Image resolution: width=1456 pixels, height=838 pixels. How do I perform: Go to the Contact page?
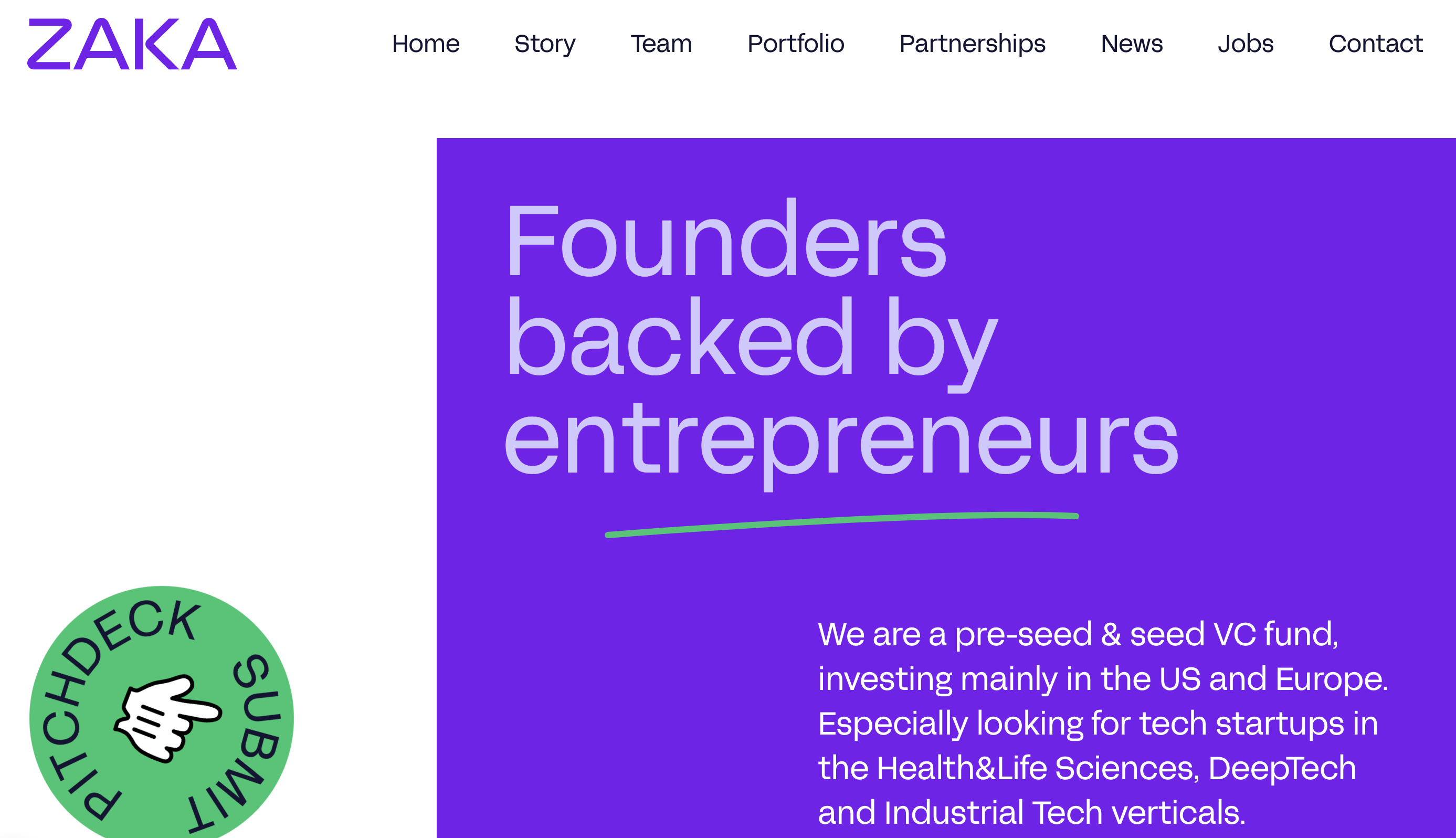point(1376,44)
